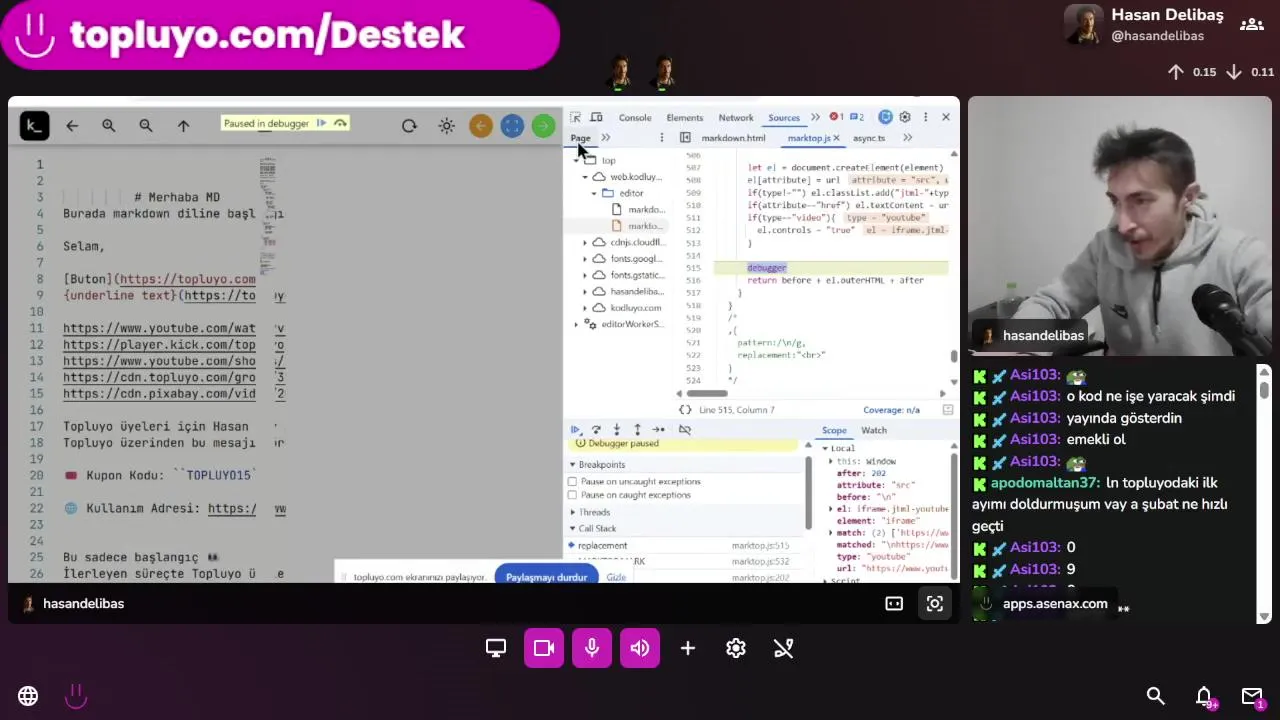This screenshot has height=720, width=1280.
Task: Click the blue message count indicator
Action: pyautogui.click(x=857, y=117)
